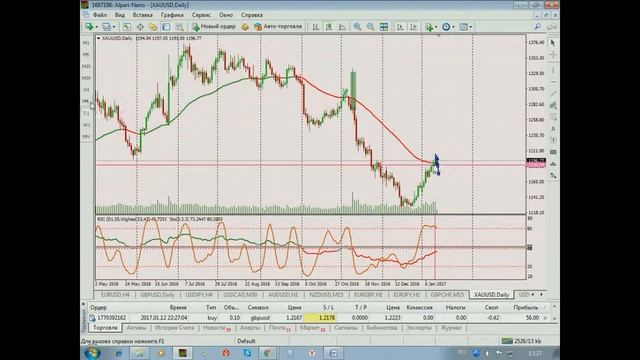This screenshot has height=360, width=640.
Task: Click the Templates toolbar icon
Action: click(x=463, y=27)
